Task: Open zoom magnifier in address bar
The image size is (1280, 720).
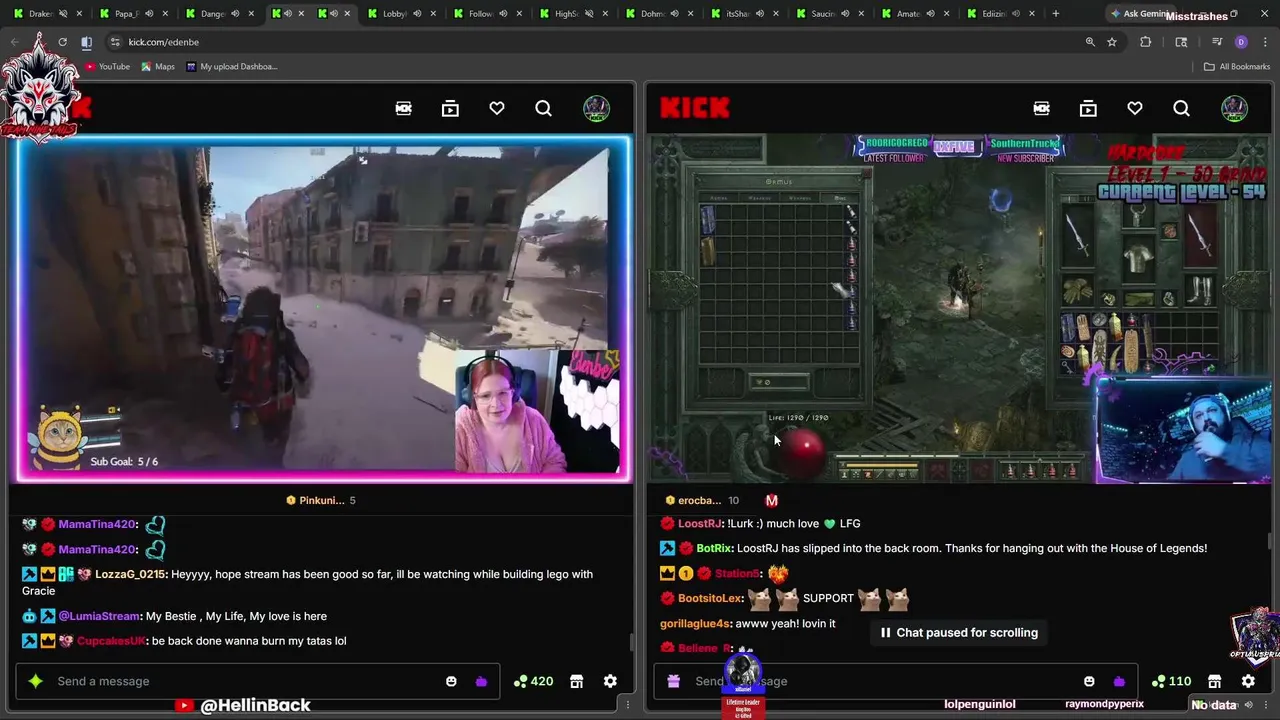Action: click(x=1090, y=42)
